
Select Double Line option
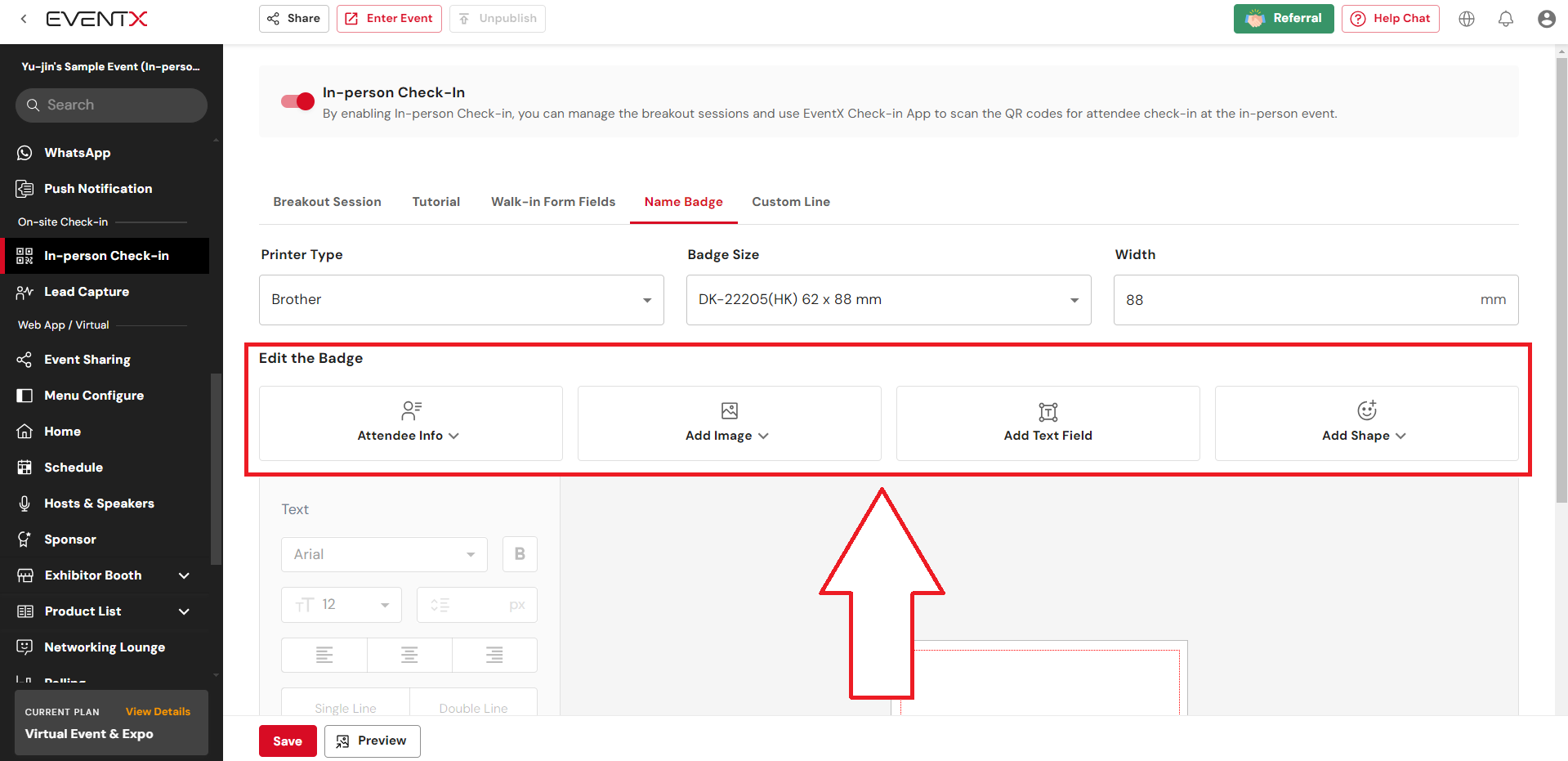click(x=473, y=705)
